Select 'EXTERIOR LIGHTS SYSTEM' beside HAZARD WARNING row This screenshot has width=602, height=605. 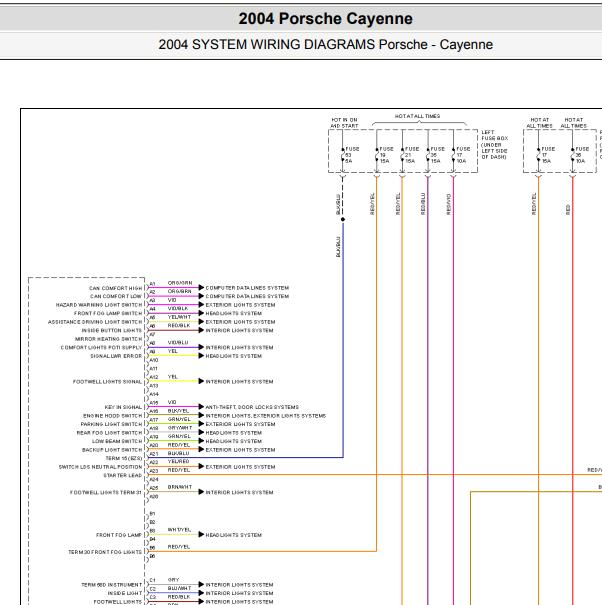(240, 305)
